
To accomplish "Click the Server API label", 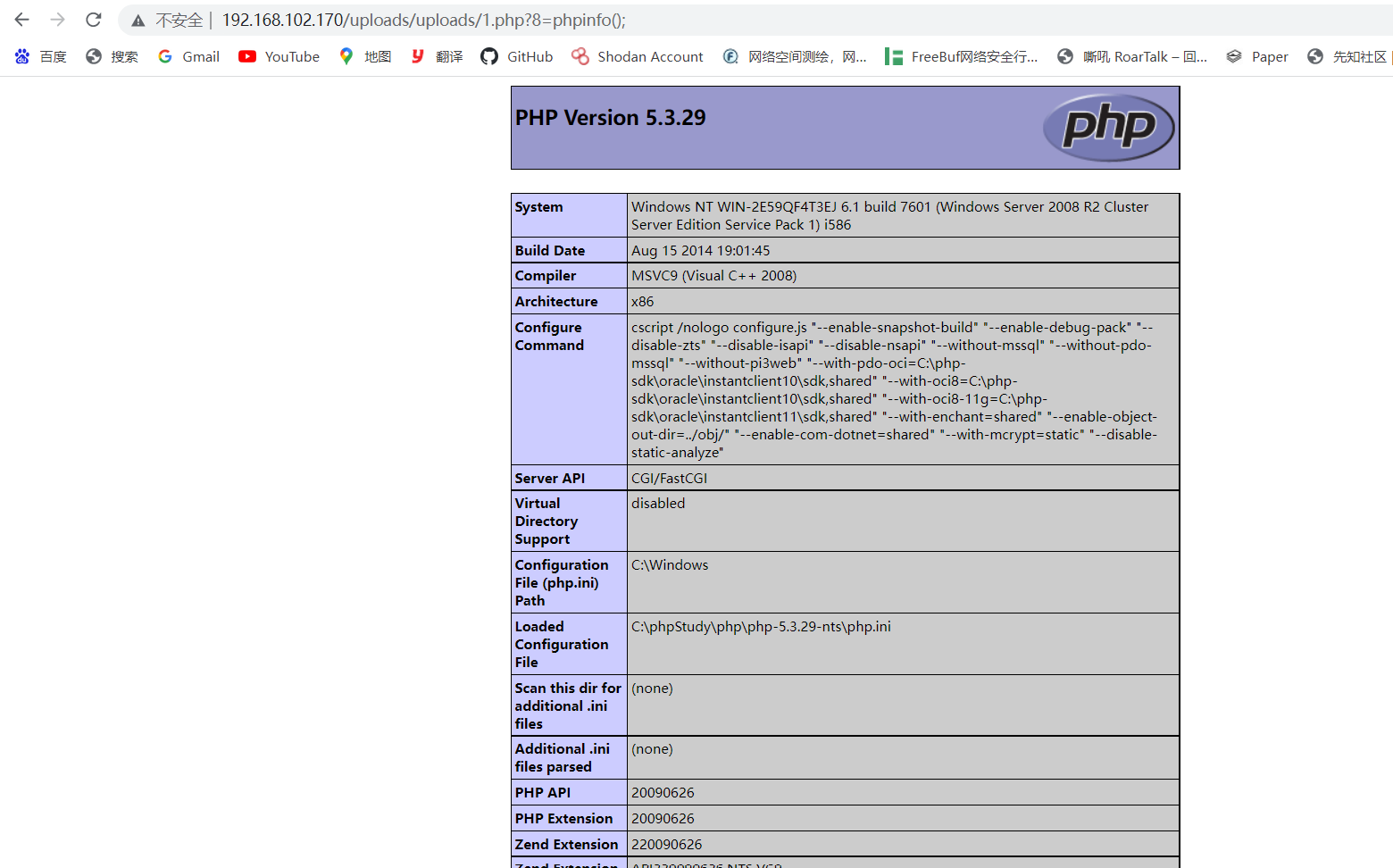I will (x=550, y=478).
